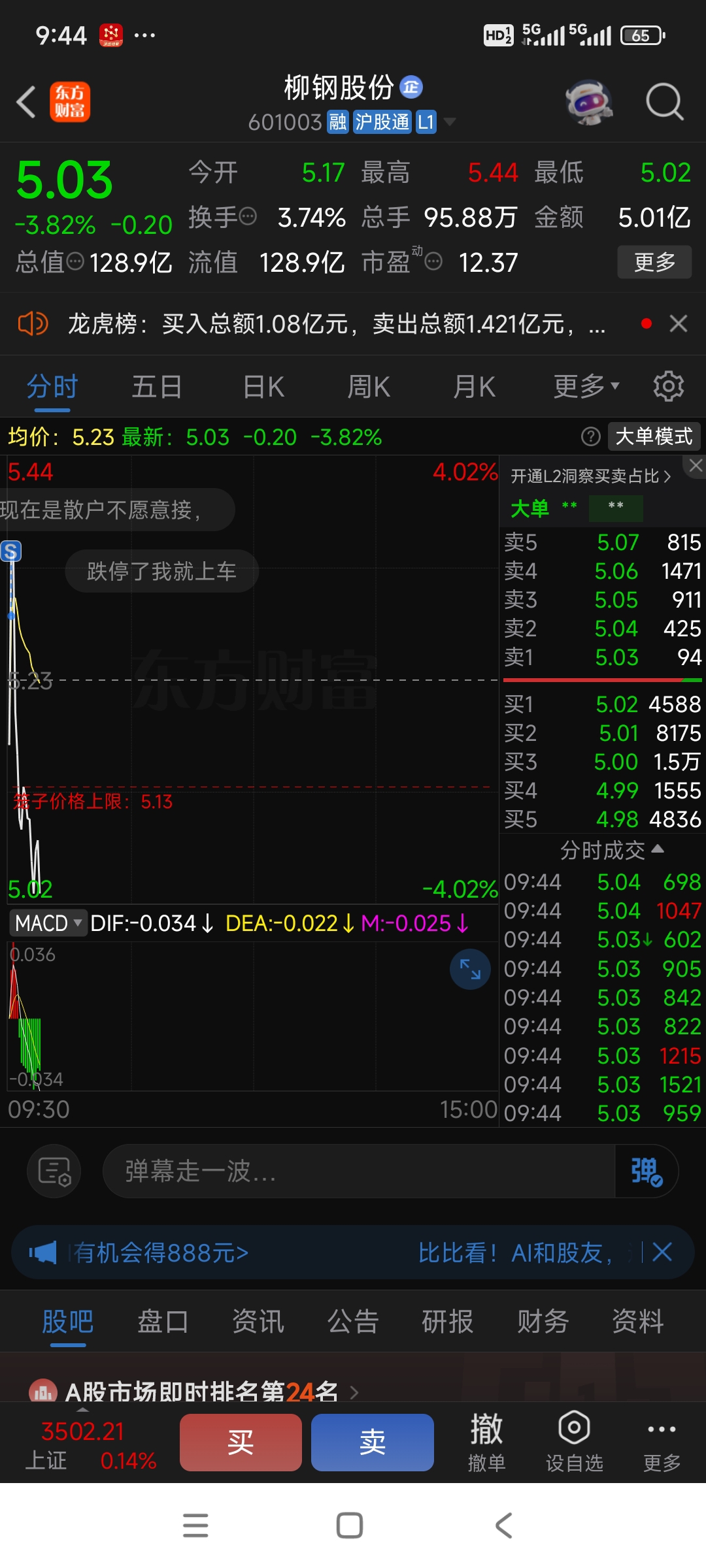Open 有机会得888元 promotion link
Viewport: 706px width, 1568px height.
click(x=161, y=1252)
